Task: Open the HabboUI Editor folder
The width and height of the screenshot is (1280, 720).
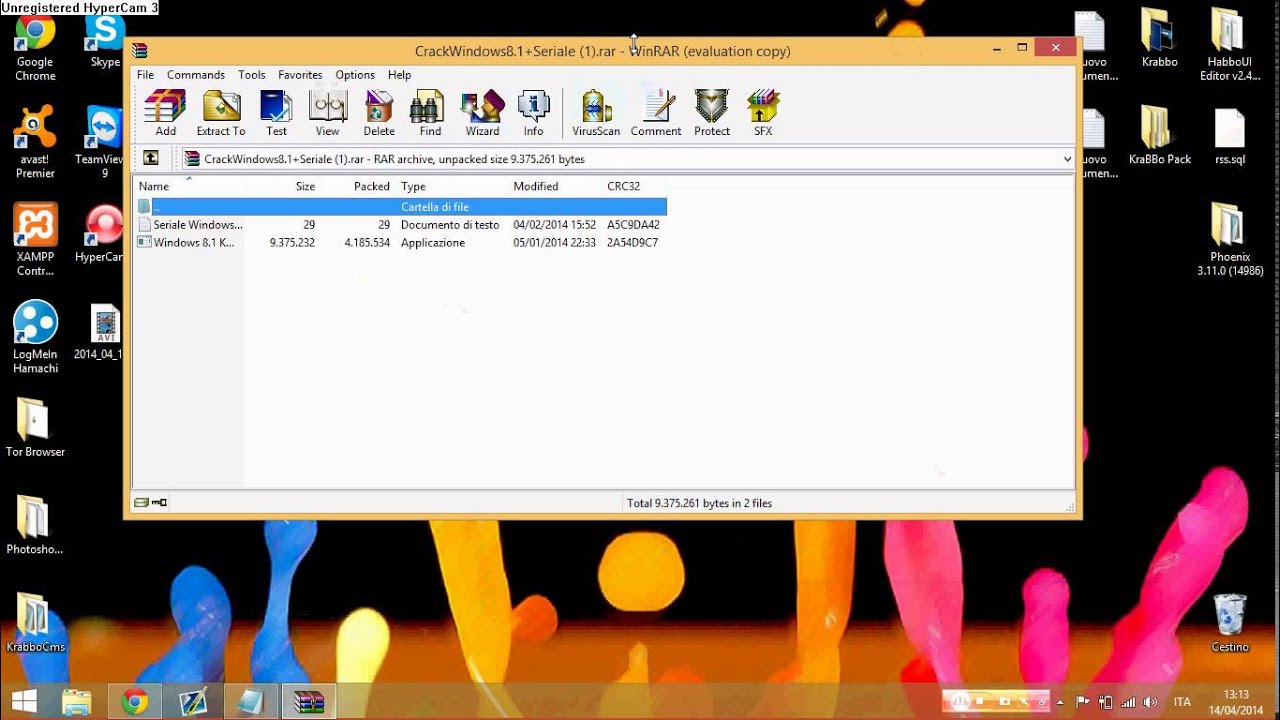Action: (x=1230, y=45)
